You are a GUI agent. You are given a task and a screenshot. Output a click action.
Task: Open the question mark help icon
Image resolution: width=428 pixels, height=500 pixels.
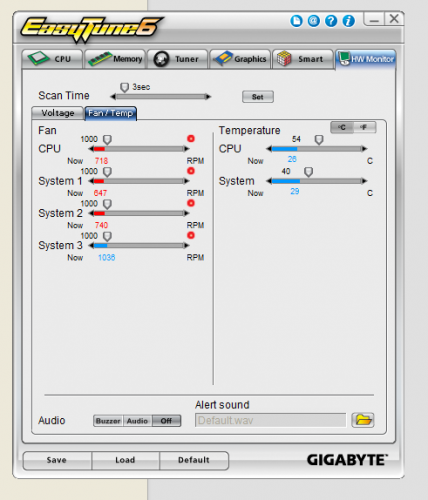pyautogui.click(x=331, y=21)
